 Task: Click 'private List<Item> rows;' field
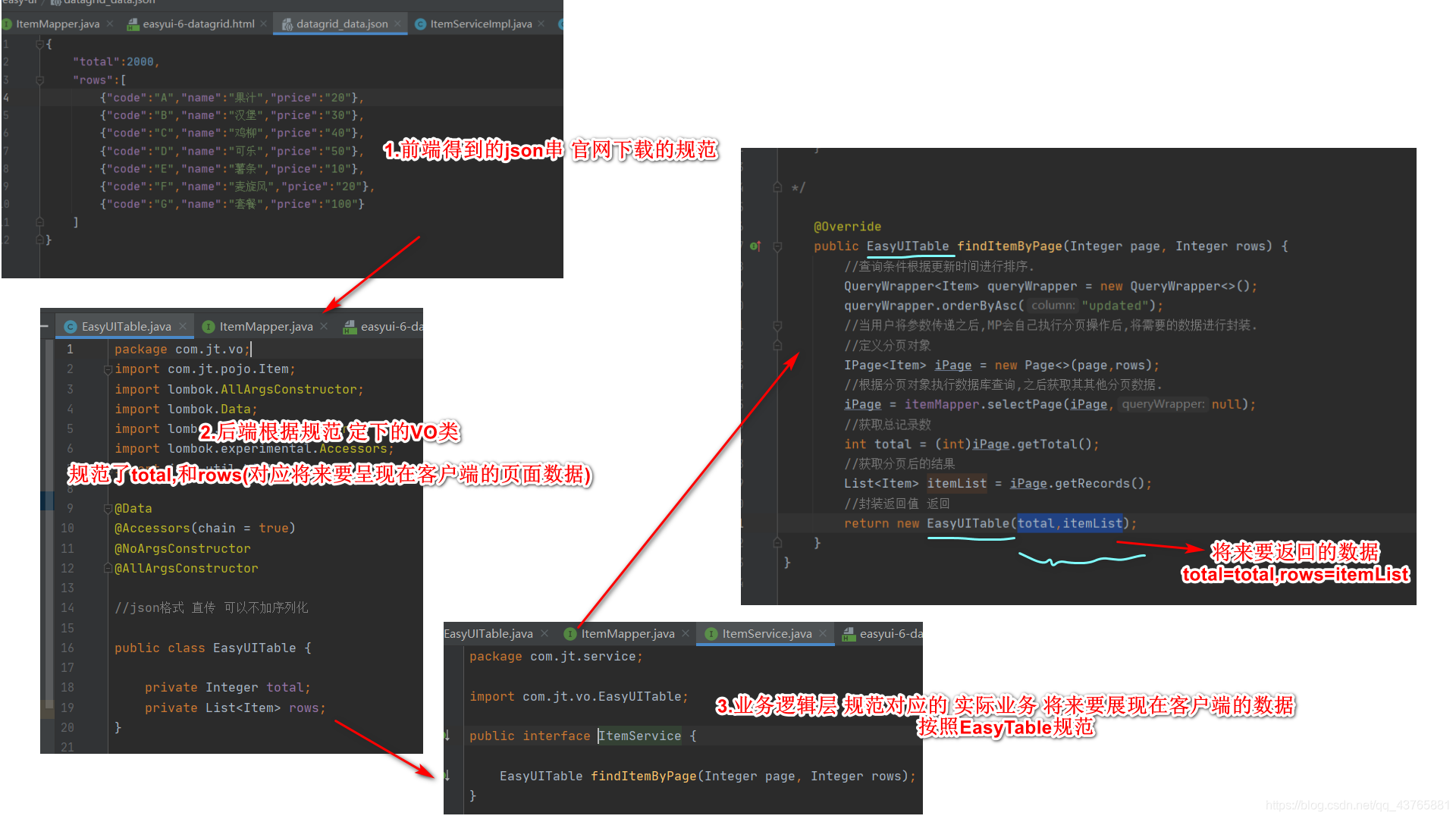point(235,708)
